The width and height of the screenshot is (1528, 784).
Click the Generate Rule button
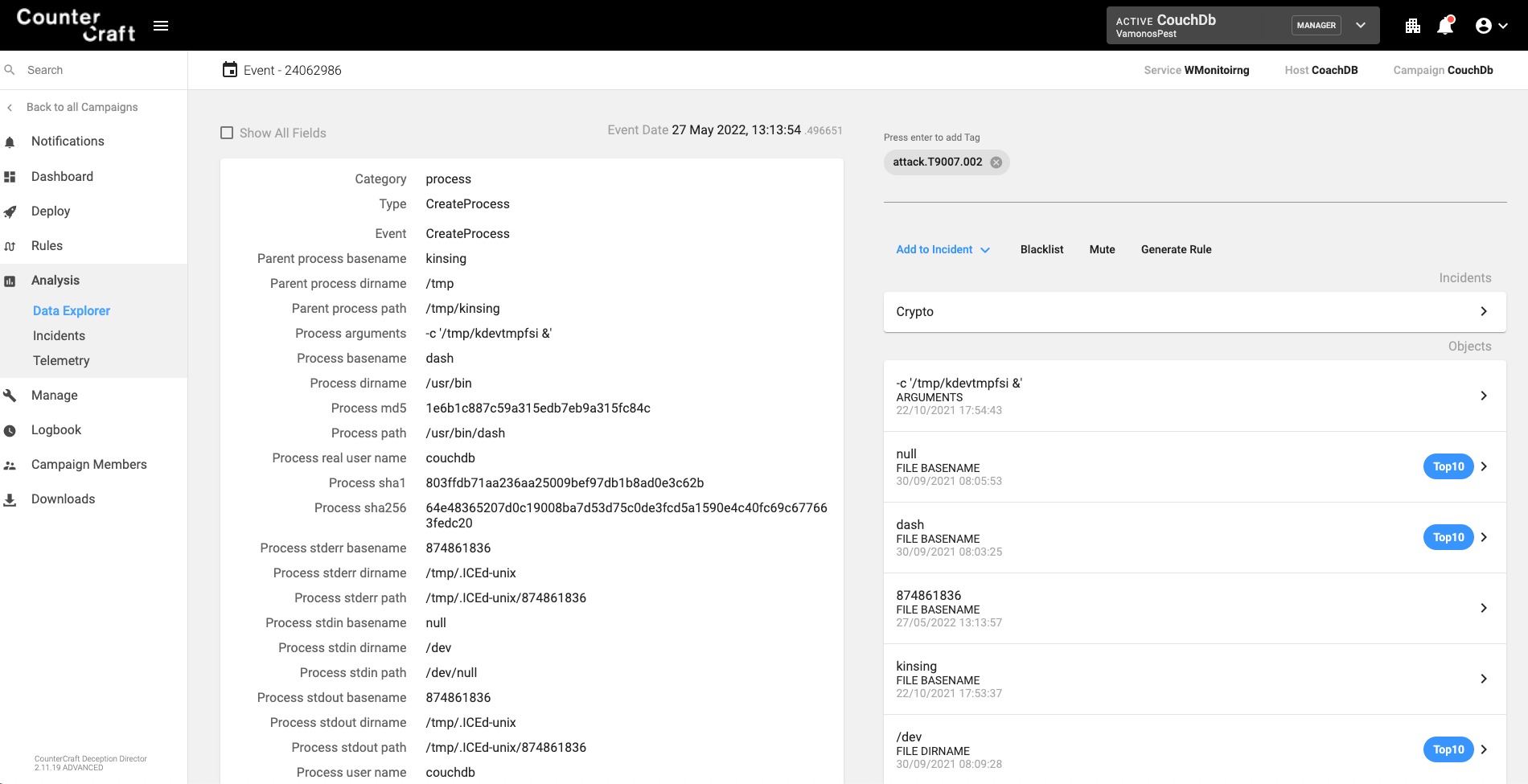tap(1176, 249)
